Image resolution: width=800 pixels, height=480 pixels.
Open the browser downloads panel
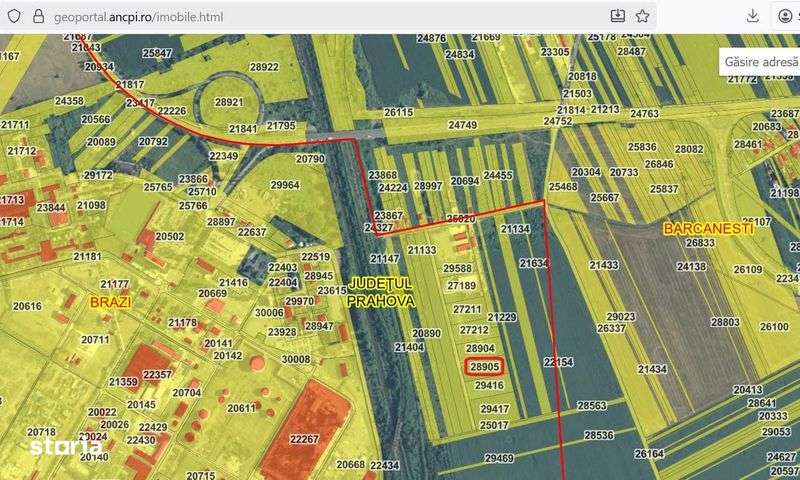point(753,16)
